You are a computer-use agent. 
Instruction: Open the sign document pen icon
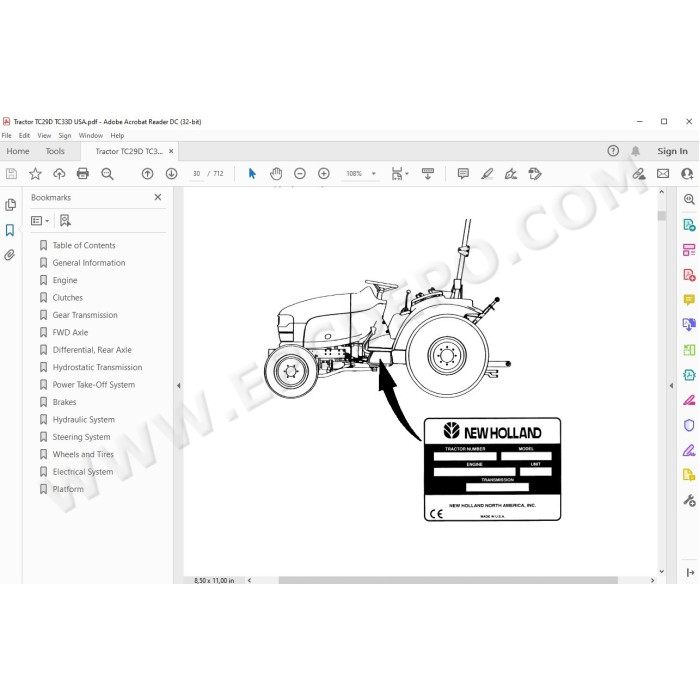511,174
